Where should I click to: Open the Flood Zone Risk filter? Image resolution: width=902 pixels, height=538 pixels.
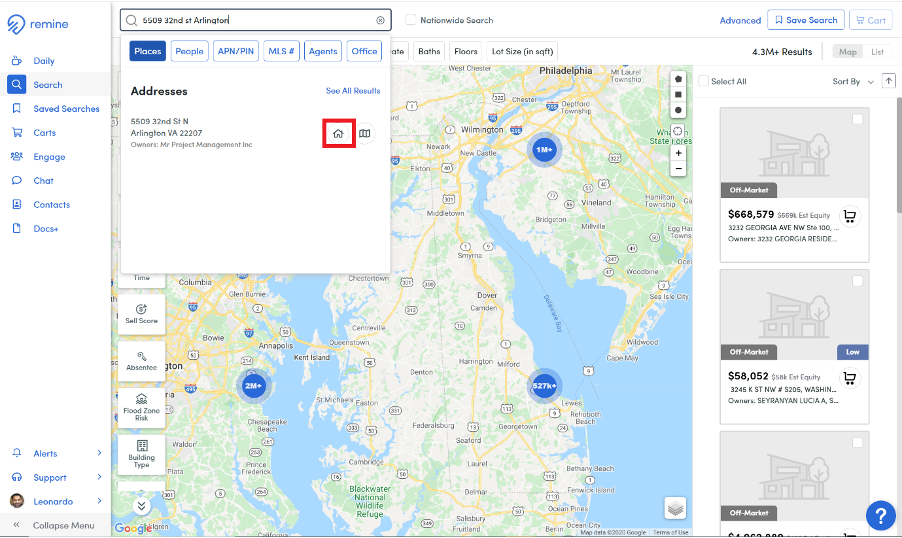click(142, 407)
